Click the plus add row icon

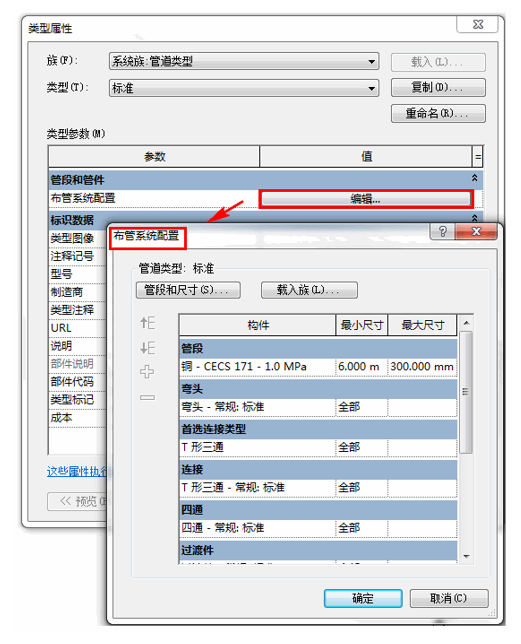(147, 372)
